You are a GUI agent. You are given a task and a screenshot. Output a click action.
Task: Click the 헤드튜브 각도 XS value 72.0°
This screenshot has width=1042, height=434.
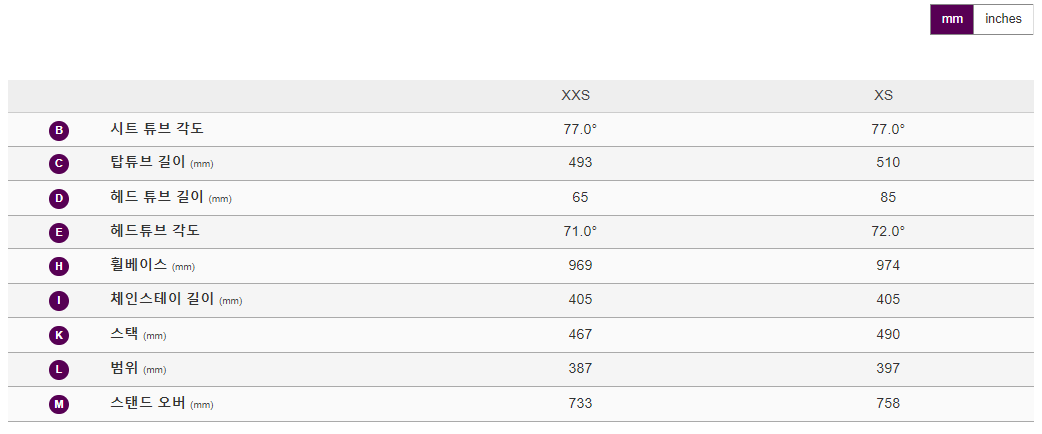(888, 231)
